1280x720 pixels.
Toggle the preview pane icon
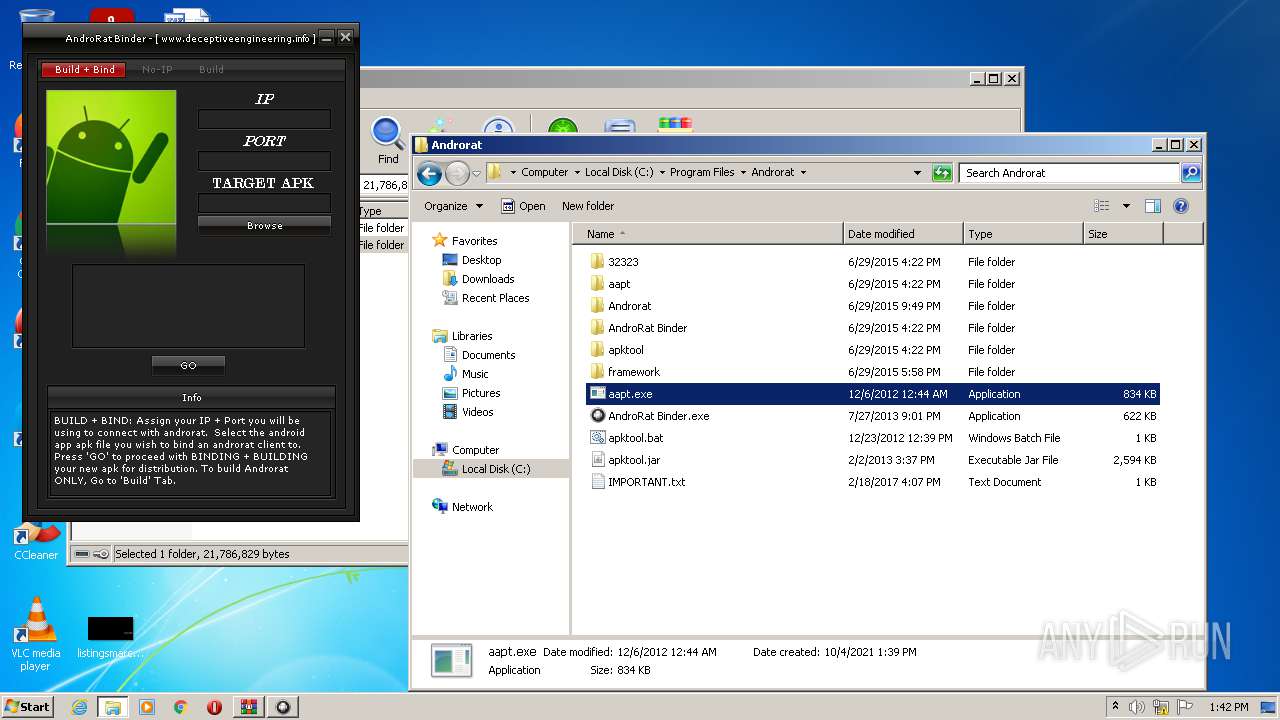pyautogui.click(x=1152, y=206)
